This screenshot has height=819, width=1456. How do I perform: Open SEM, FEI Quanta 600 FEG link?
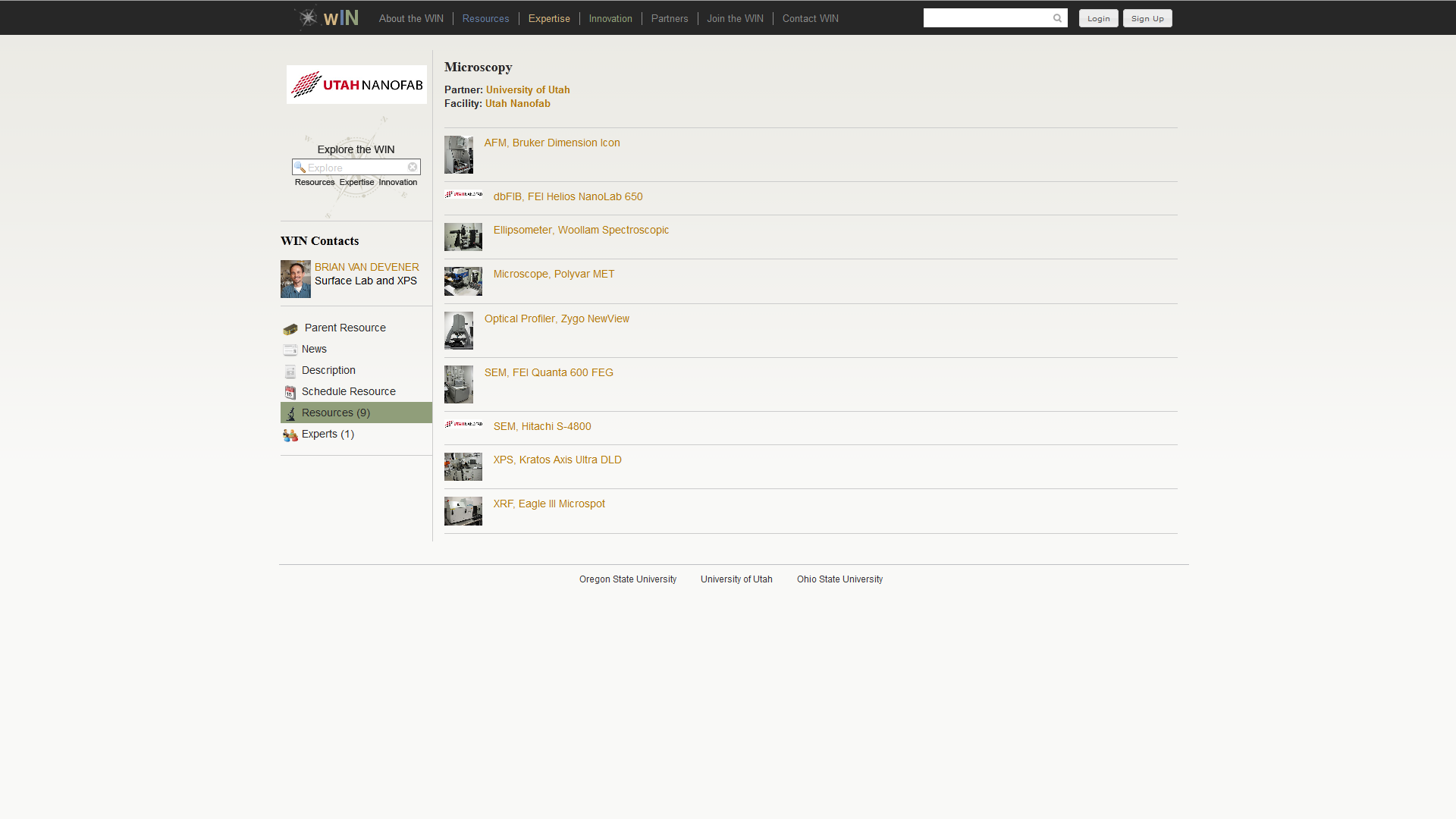(x=549, y=372)
